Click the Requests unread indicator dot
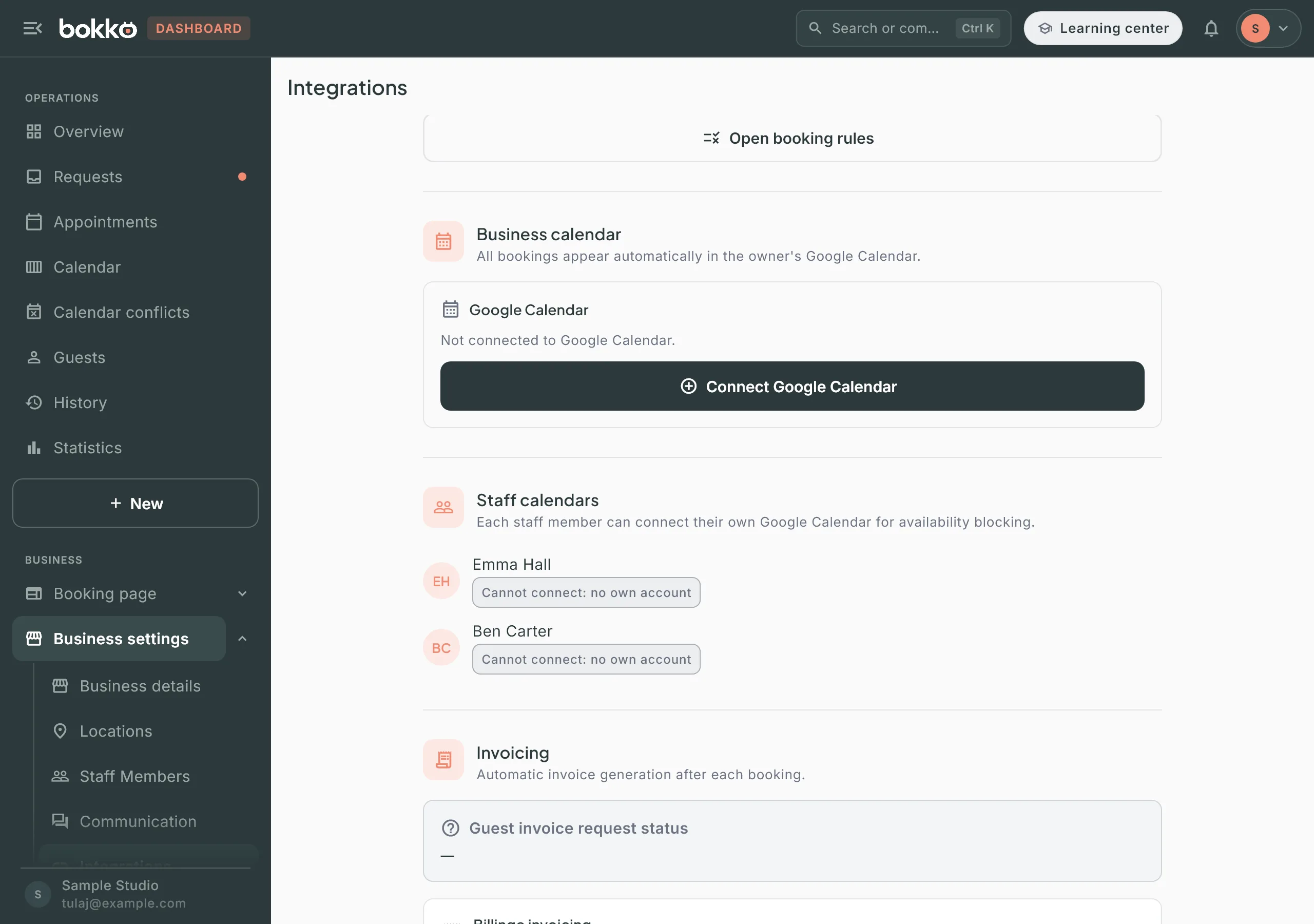Viewport: 1314px width, 924px height. coord(242,177)
